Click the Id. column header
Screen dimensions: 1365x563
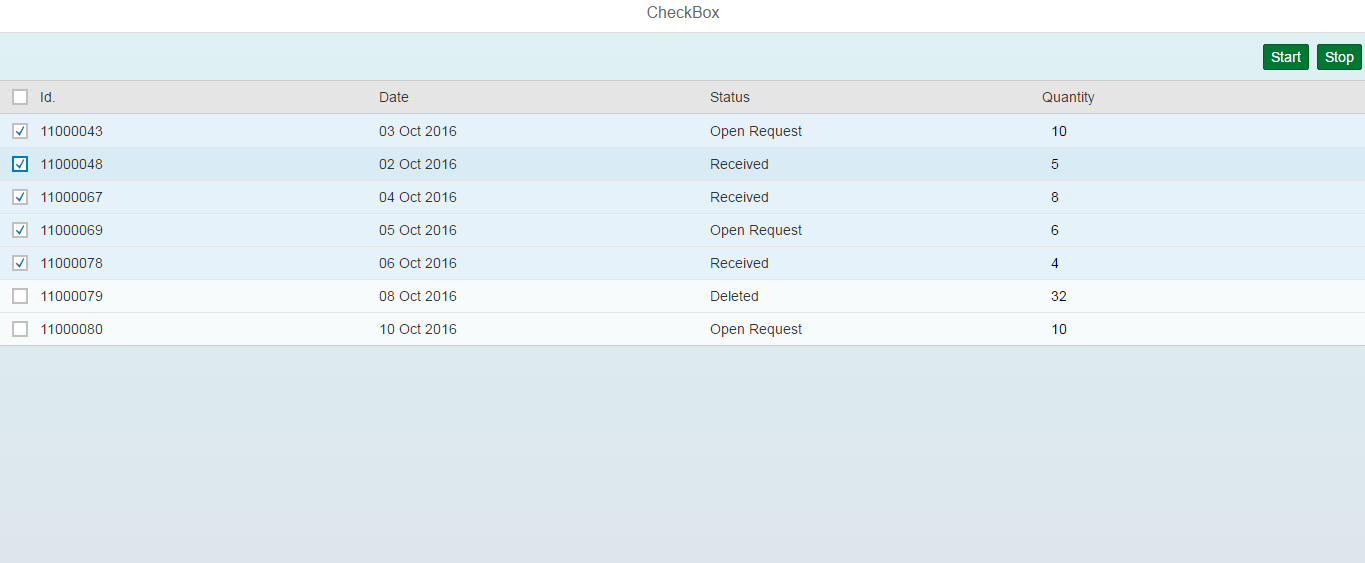tap(48, 97)
